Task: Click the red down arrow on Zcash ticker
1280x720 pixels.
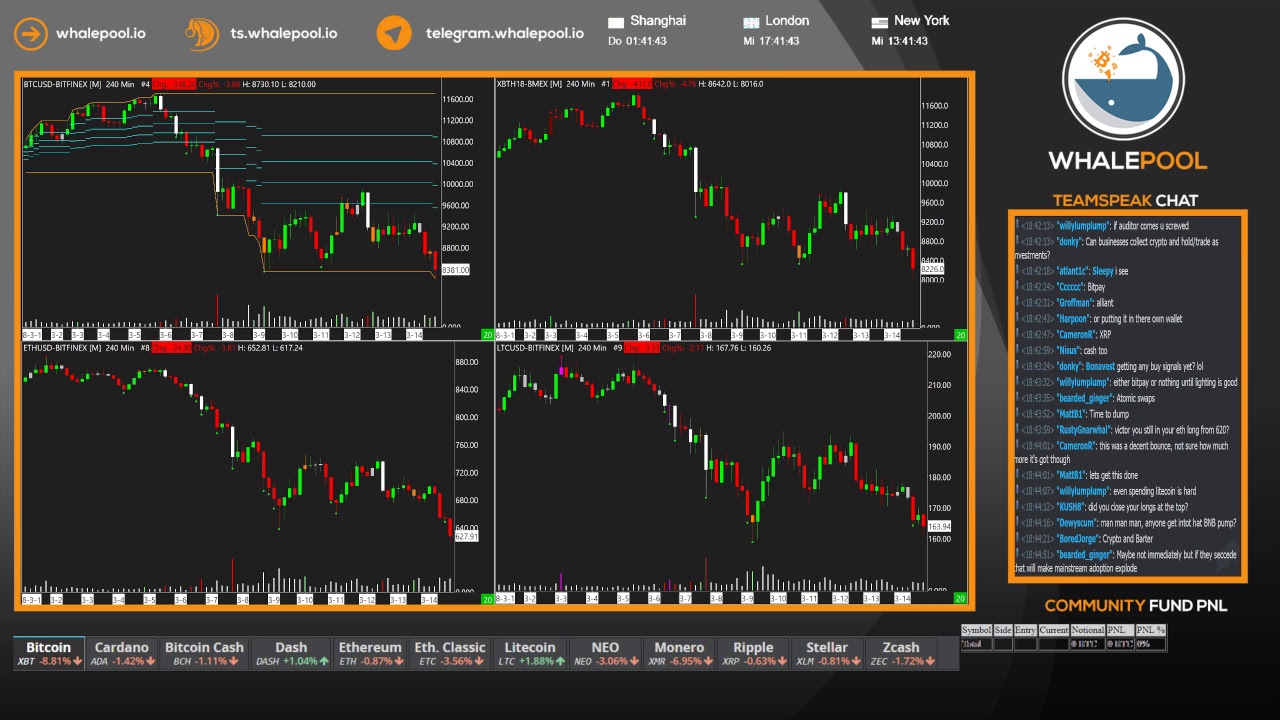Action: pyautogui.click(x=932, y=662)
